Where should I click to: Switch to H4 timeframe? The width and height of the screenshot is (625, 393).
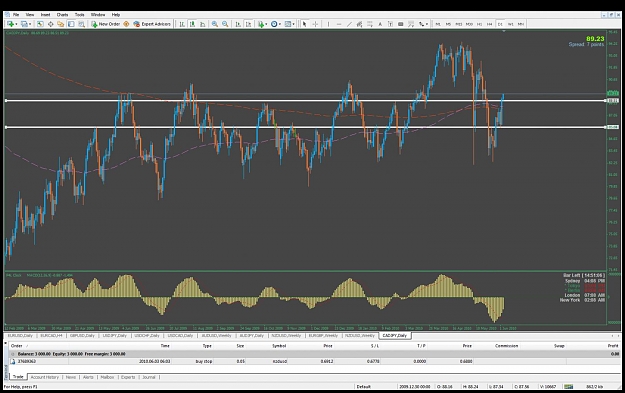coord(489,24)
